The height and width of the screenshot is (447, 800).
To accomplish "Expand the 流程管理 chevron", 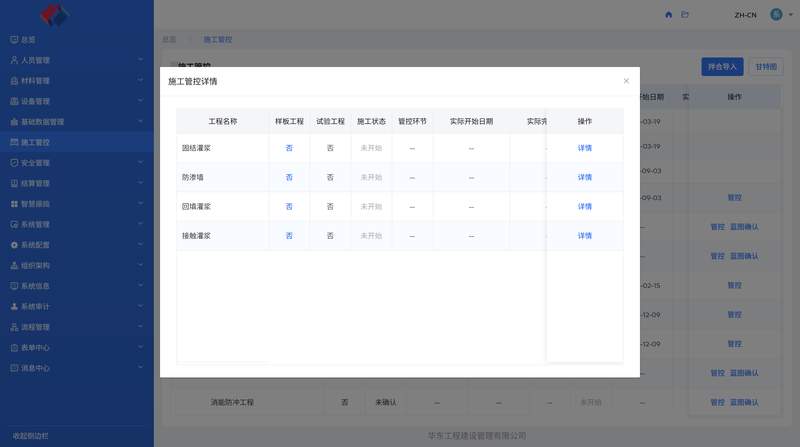I will coord(140,327).
